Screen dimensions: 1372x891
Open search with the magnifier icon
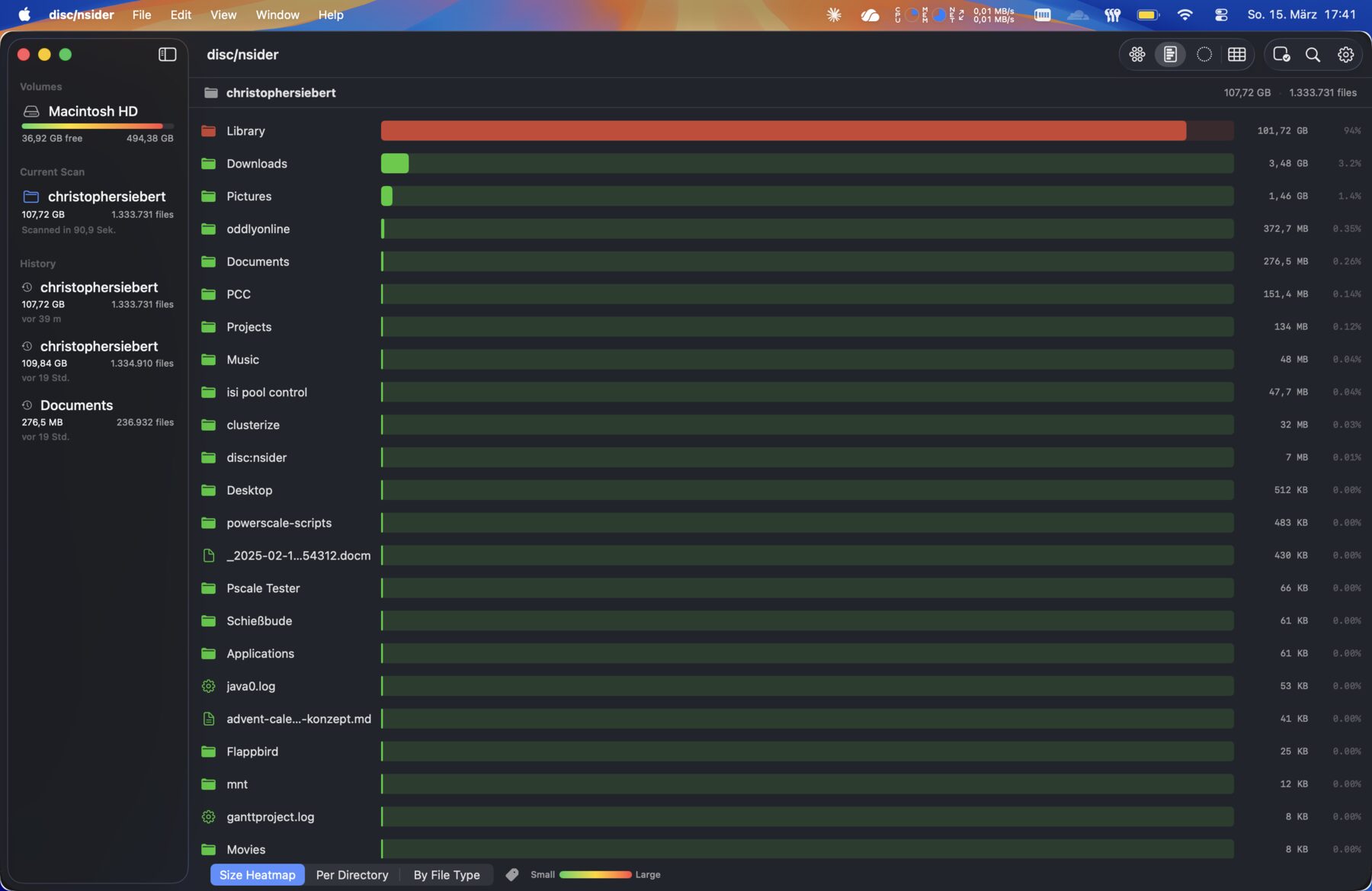[1313, 55]
